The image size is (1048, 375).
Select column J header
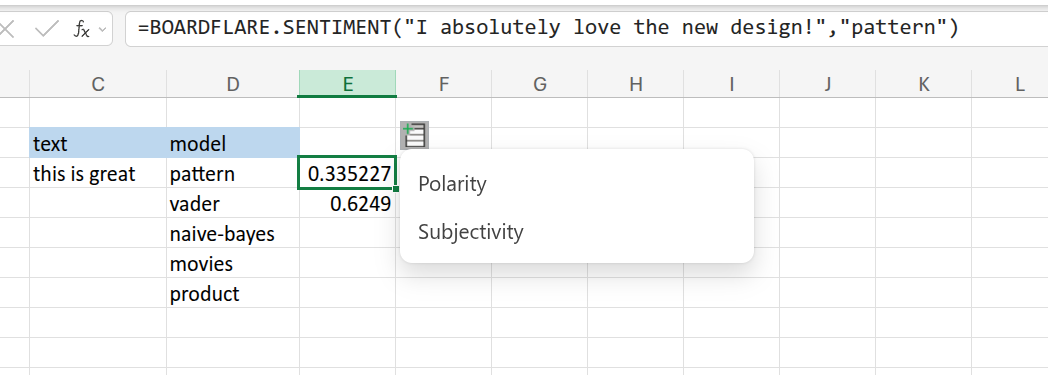tap(827, 84)
